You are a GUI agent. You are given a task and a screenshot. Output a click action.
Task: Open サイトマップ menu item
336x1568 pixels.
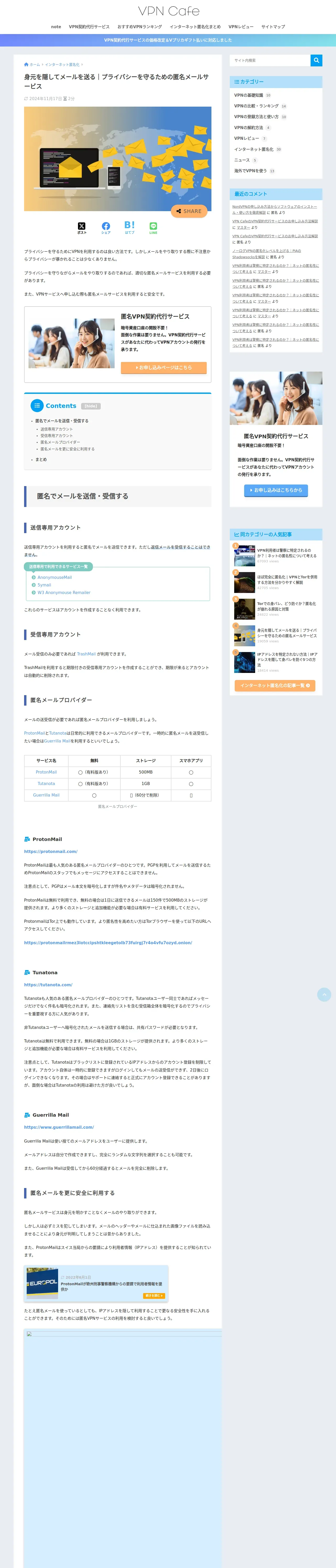coord(273,27)
